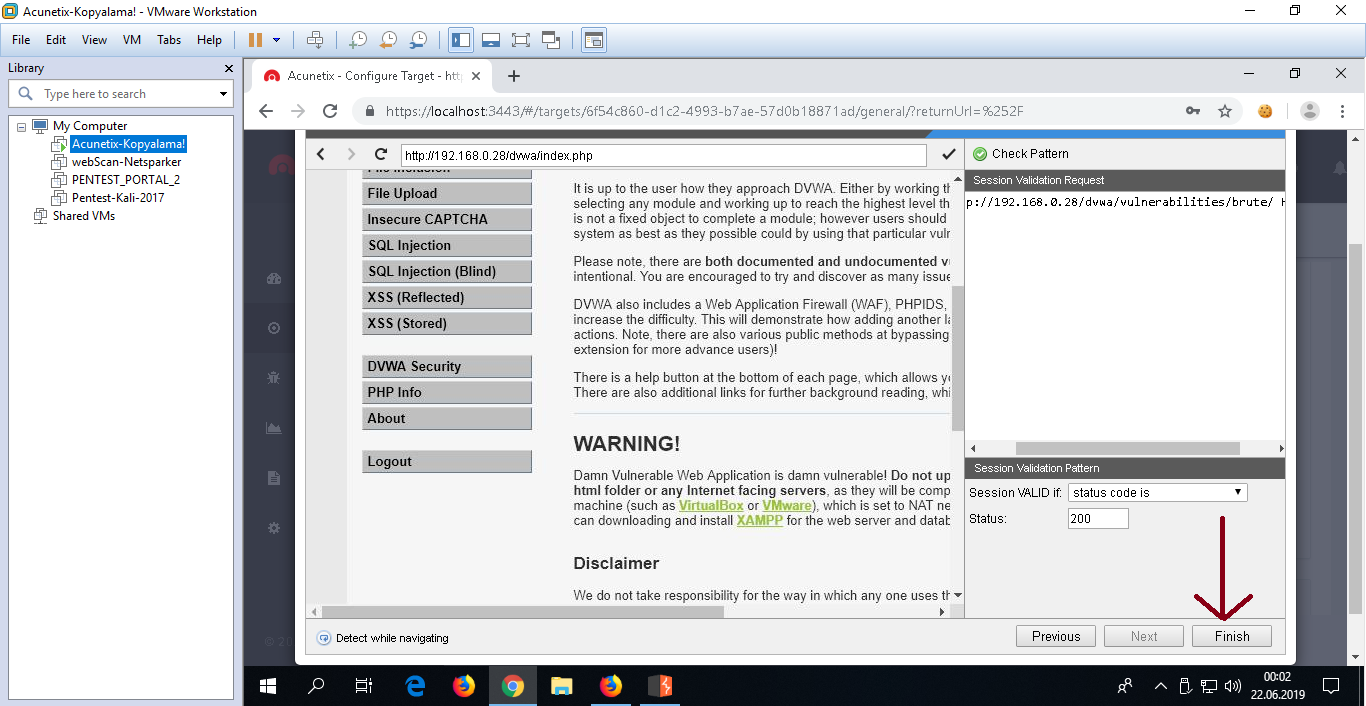The height and width of the screenshot is (706, 1366).
Task: Open the DVWA Security page
Action: 446,366
